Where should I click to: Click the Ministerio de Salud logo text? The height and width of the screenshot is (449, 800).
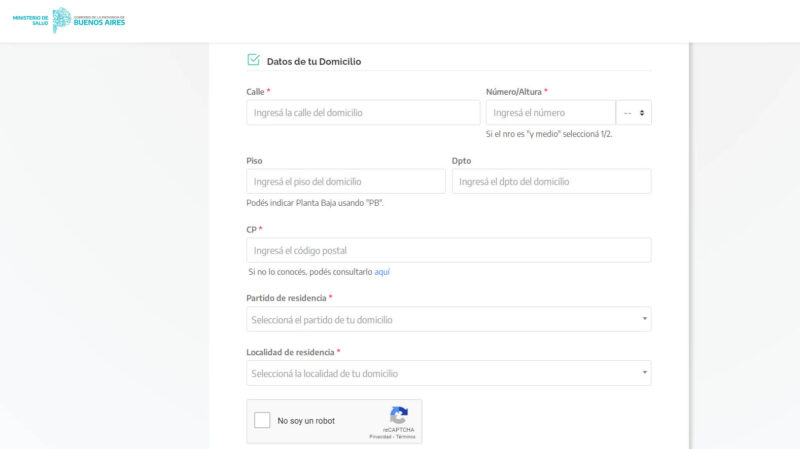(30, 20)
